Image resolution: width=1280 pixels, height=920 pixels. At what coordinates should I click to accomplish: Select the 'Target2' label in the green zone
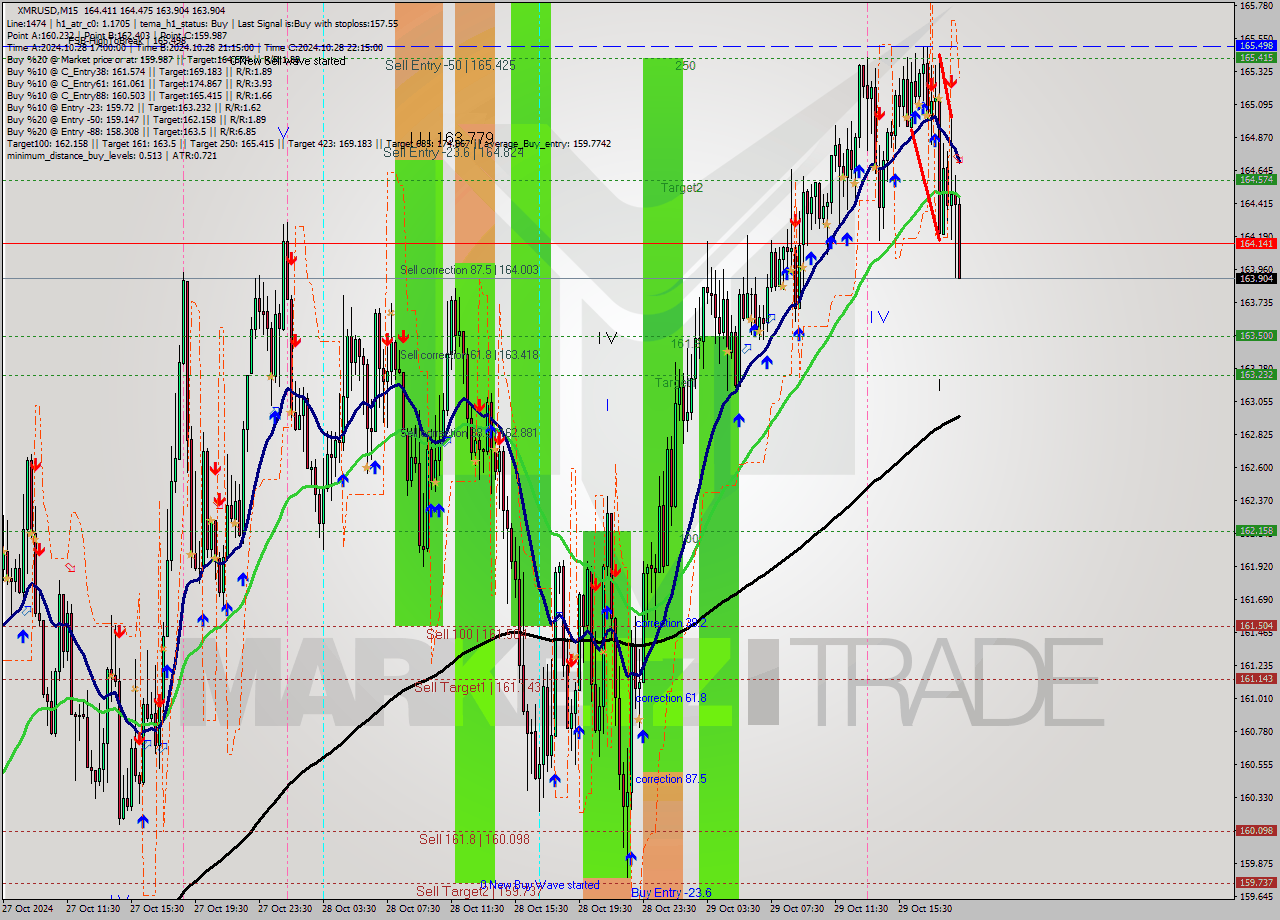(681, 188)
